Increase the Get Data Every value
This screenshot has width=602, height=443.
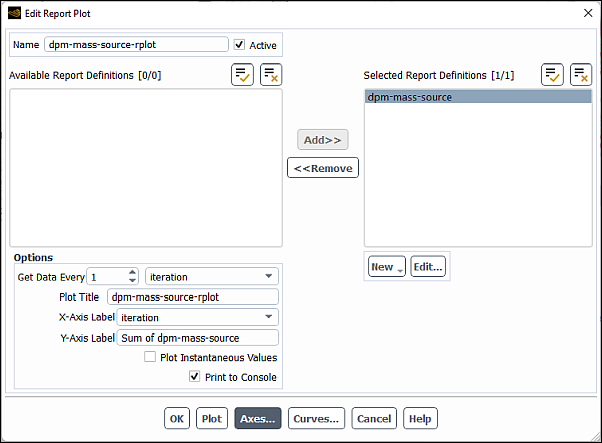132,272
